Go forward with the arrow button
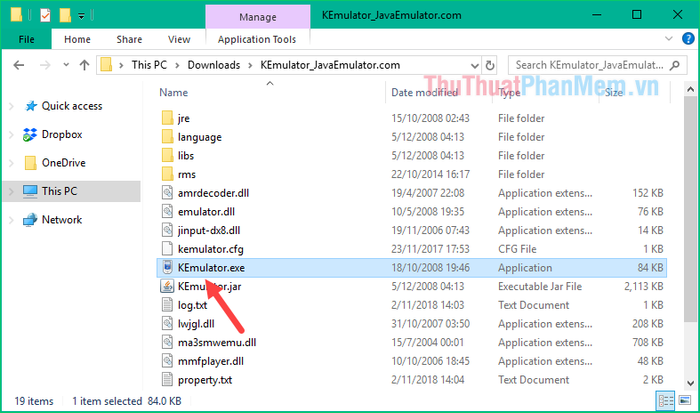This screenshot has height=413, width=700. pyautogui.click(x=45, y=65)
